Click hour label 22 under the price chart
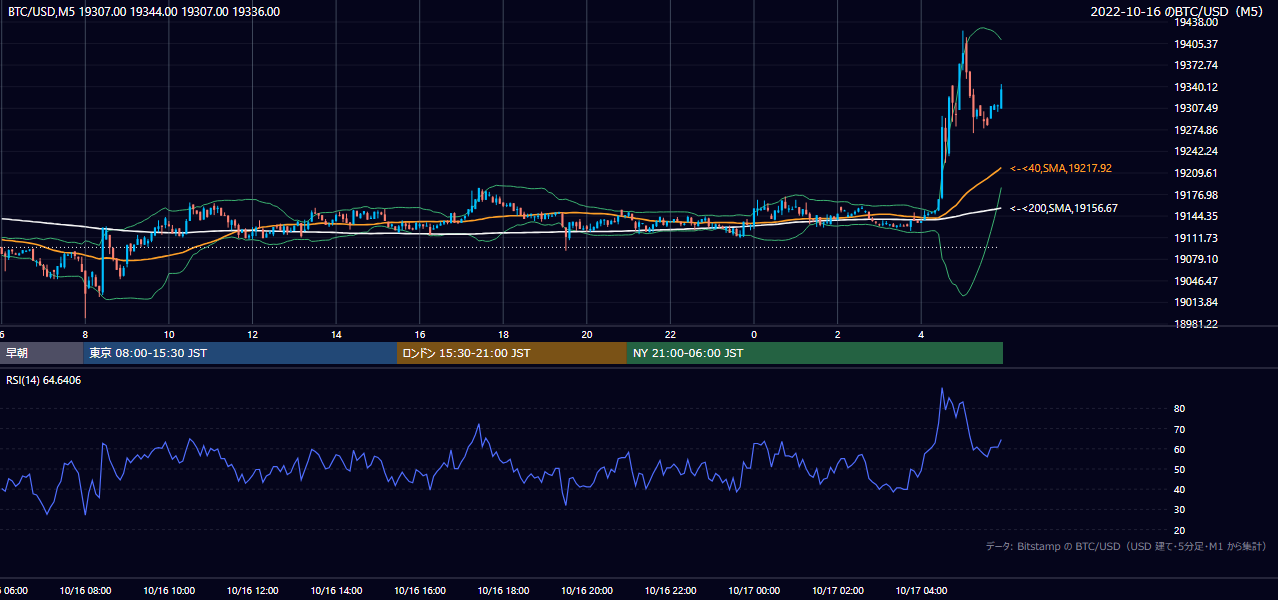Viewport: 1278px width, 600px height. click(670, 335)
